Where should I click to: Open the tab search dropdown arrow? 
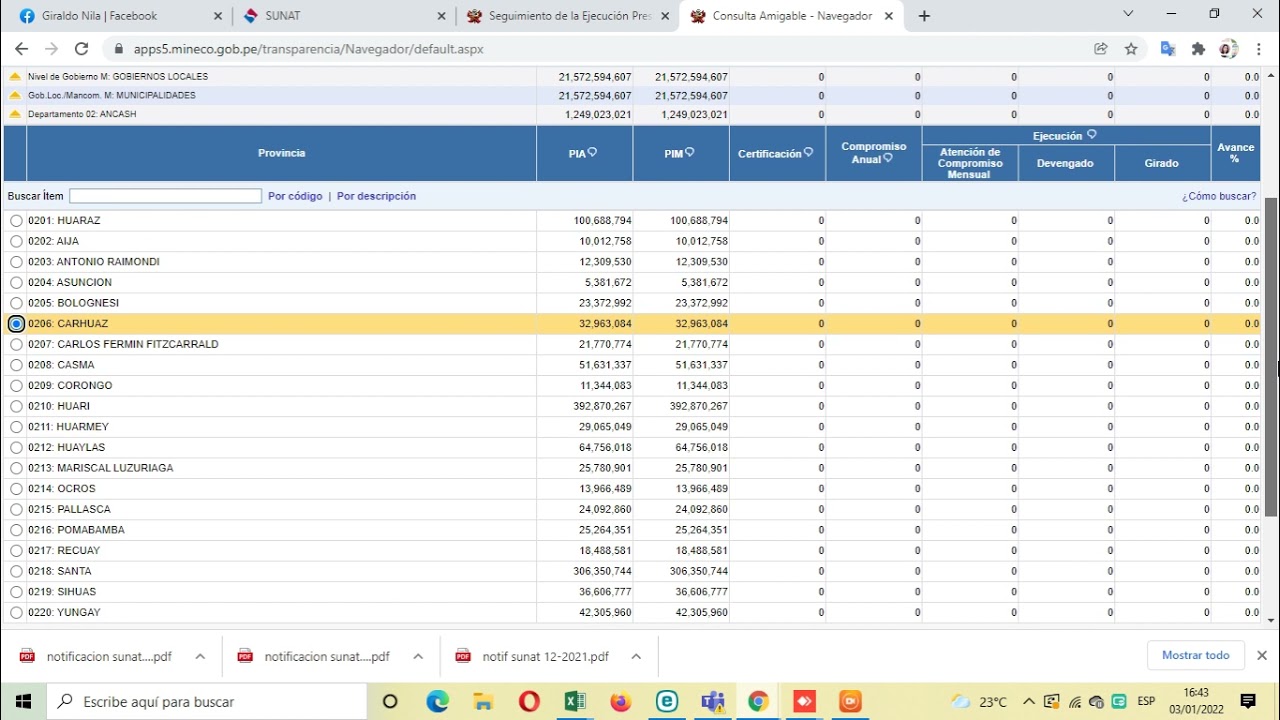click(1128, 14)
